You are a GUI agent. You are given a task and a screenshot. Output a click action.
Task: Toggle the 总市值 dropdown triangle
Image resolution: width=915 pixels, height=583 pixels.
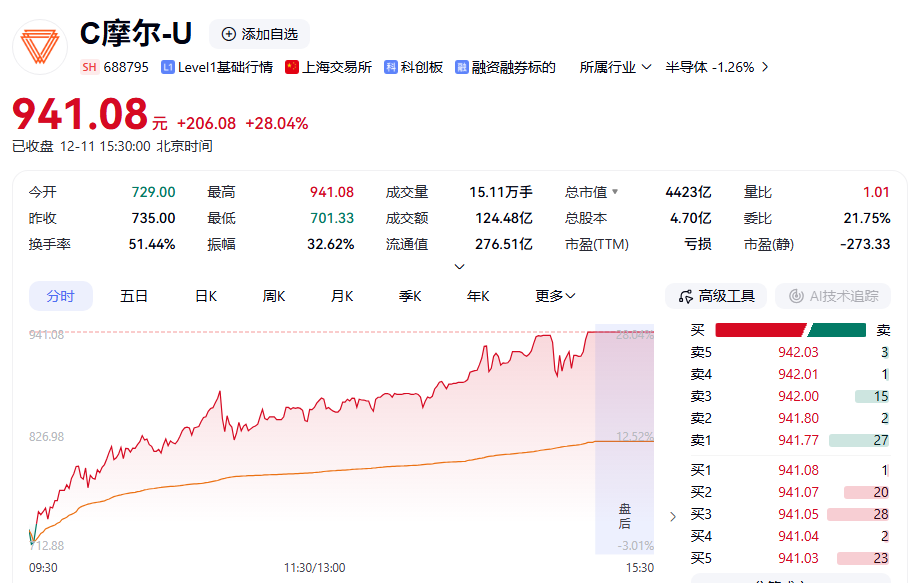pos(615,192)
